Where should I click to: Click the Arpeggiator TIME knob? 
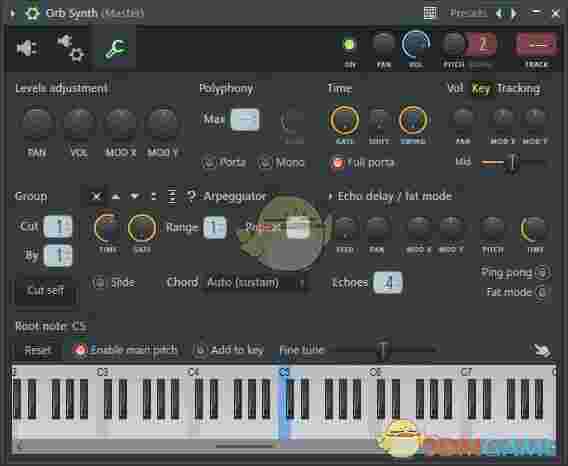pos(107,228)
